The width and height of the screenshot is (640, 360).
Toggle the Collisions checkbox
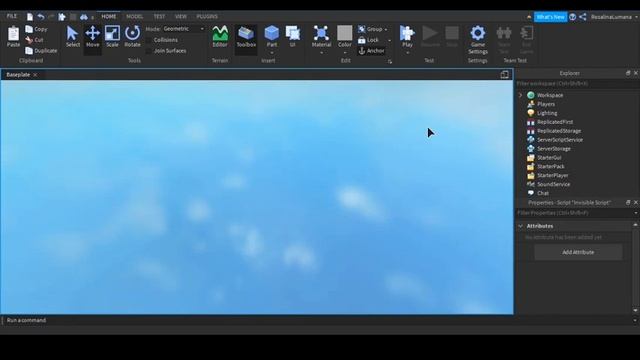click(149, 40)
